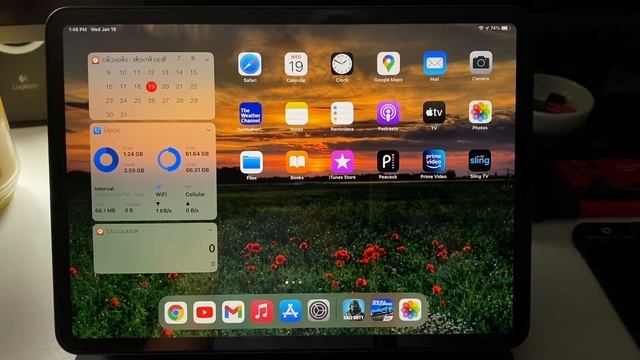
Task: Tap the Wed Jan 19 date in status bar
Action: pyautogui.click(x=103, y=29)
